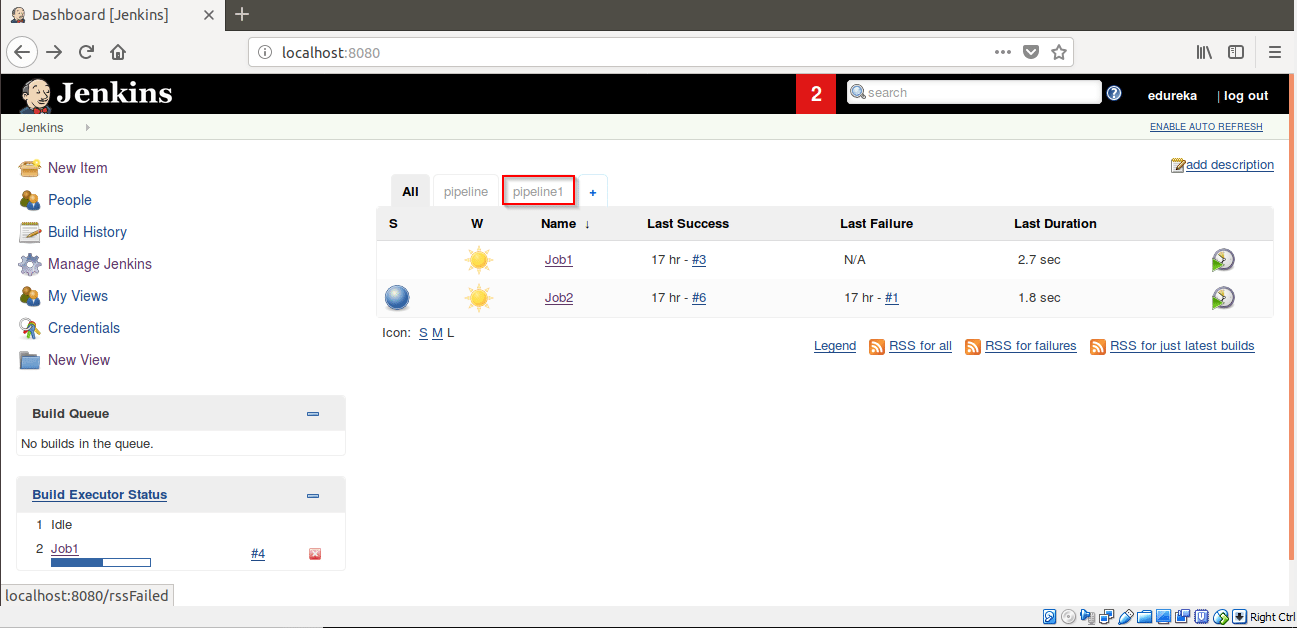This screenshot has height=628, width=1297.
Task: Cancel the running Job1 build
Action: coord(314,553)
